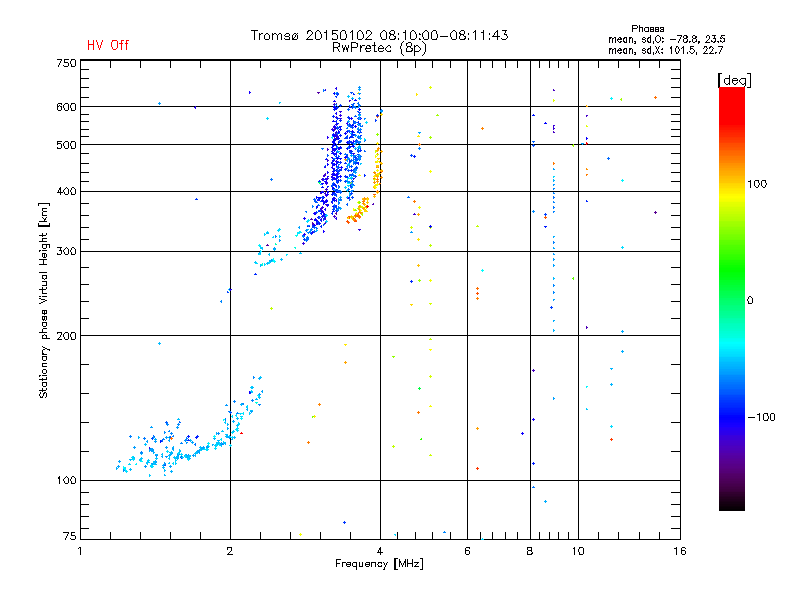Image resolution: width=800 pixels, height=600 pixels.
Task: Click the colorbar tick label '-100'
Action: tap(761, 417)
